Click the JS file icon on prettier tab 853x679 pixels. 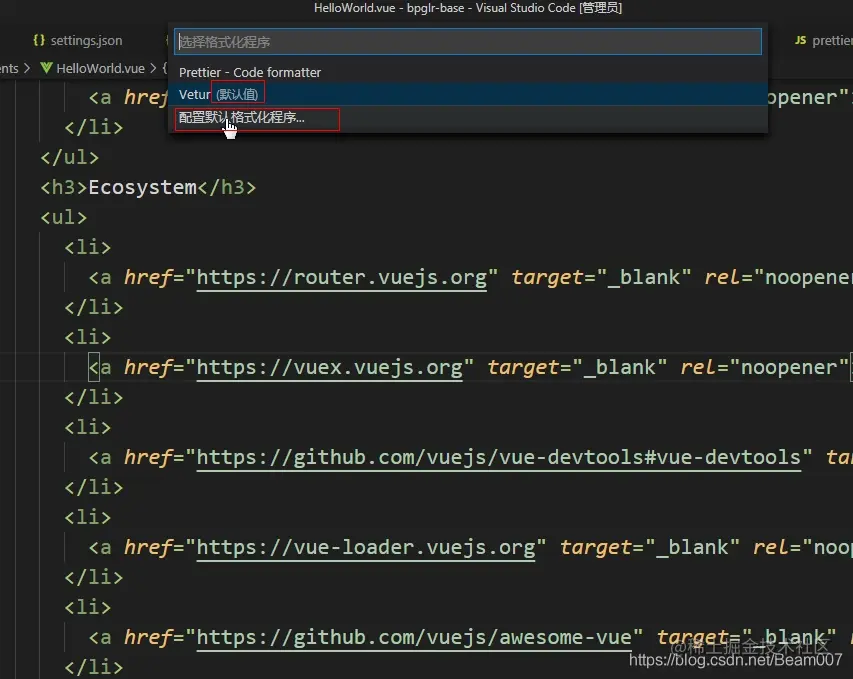[x=800, y=40]
